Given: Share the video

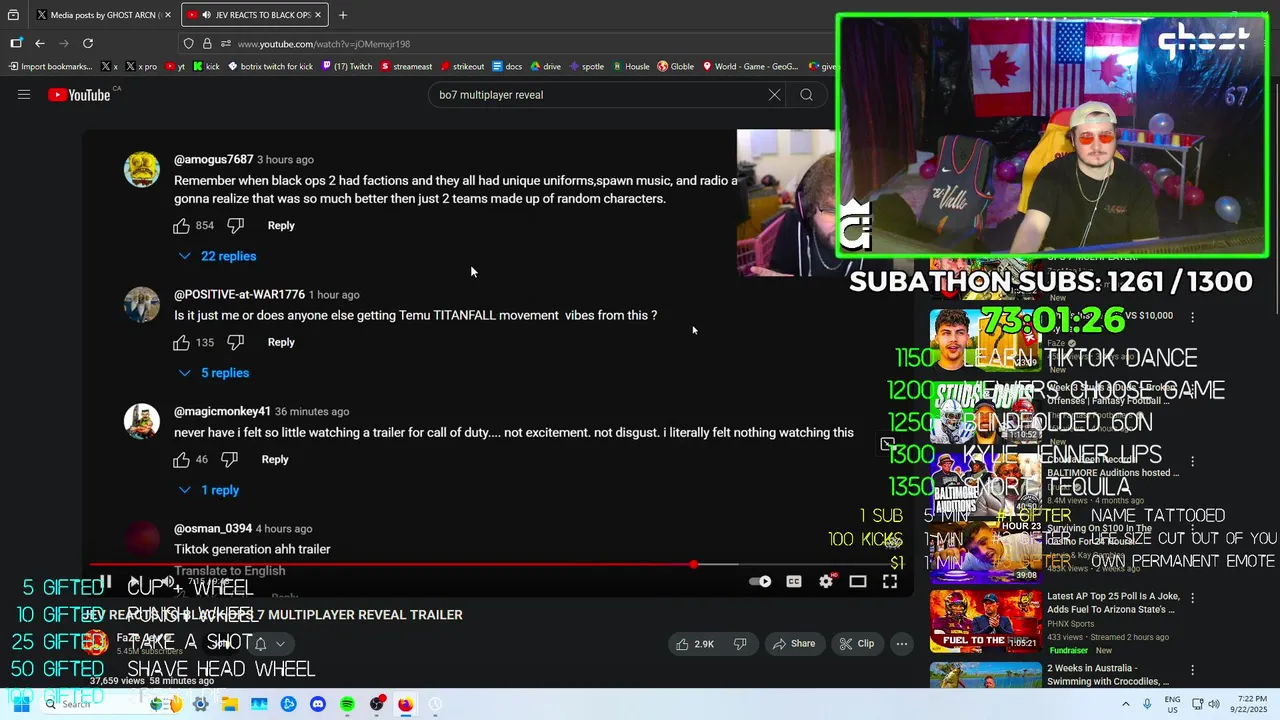Looking at the screenshot, I should (795, 644).
